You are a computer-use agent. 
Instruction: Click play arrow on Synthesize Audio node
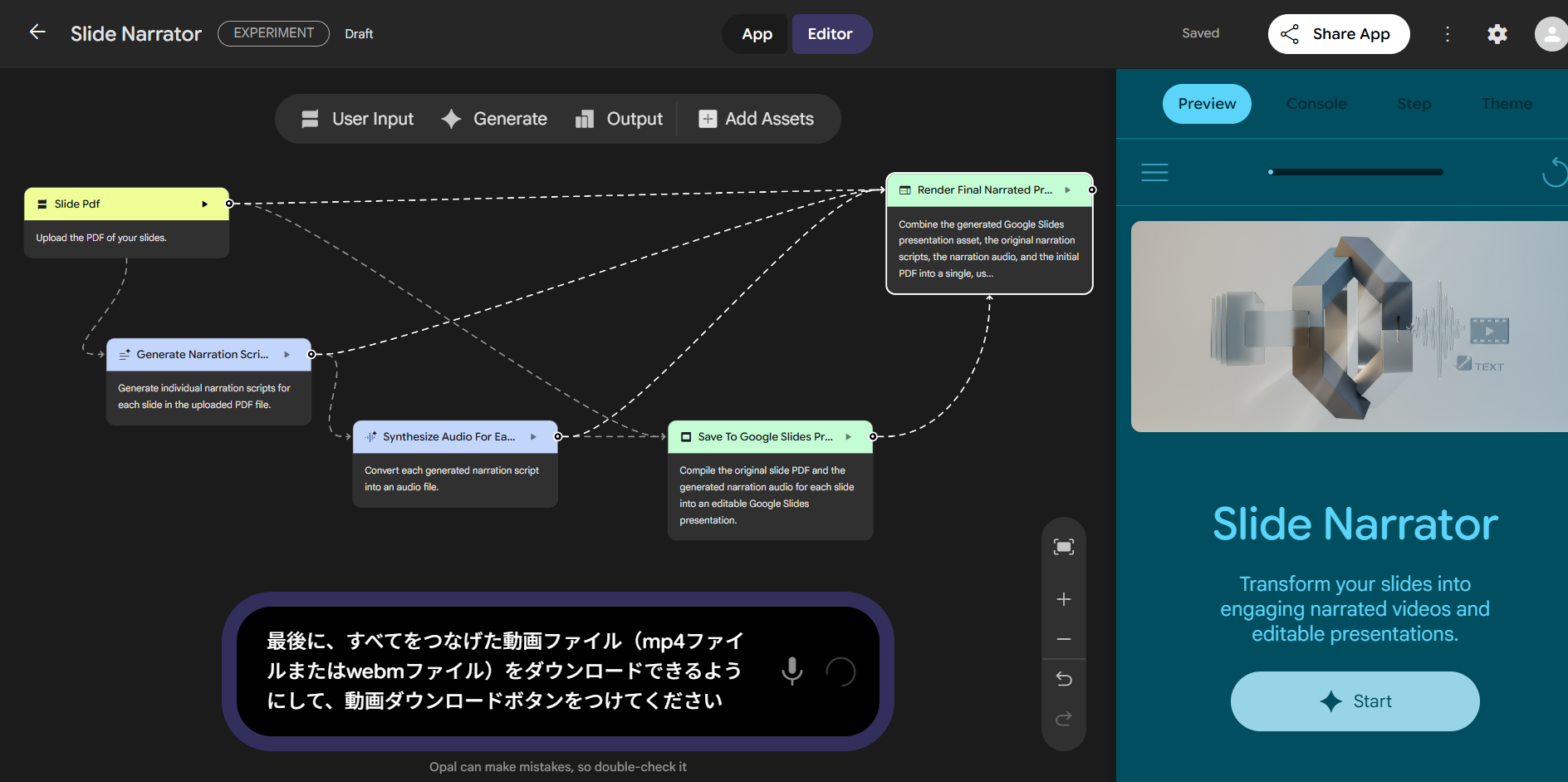(x=533, y=437)
